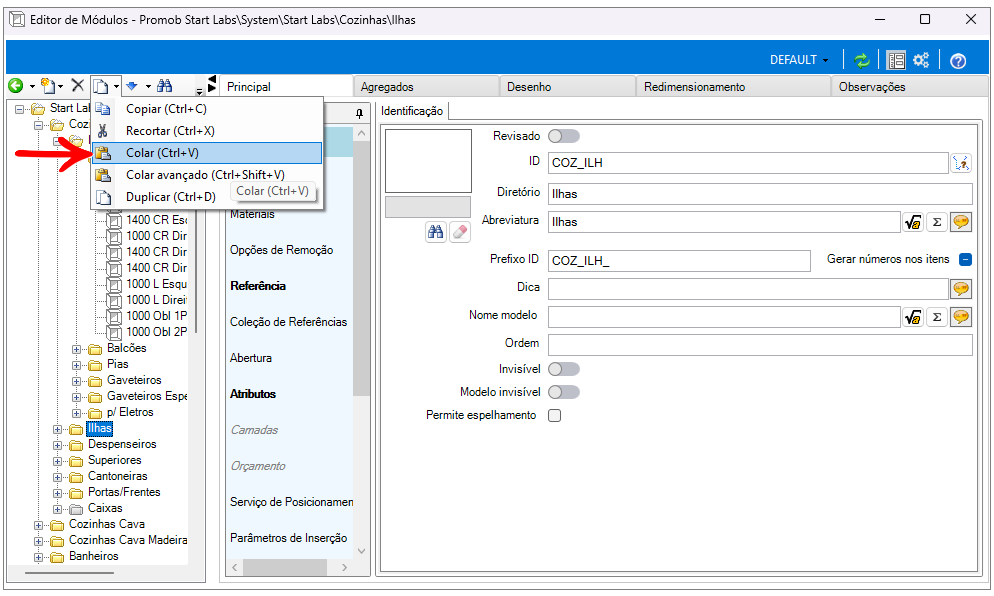The width and height of the screenshot is (994, 596).
Task: Expand the Banheiros tree node
Action: [40, 556]
